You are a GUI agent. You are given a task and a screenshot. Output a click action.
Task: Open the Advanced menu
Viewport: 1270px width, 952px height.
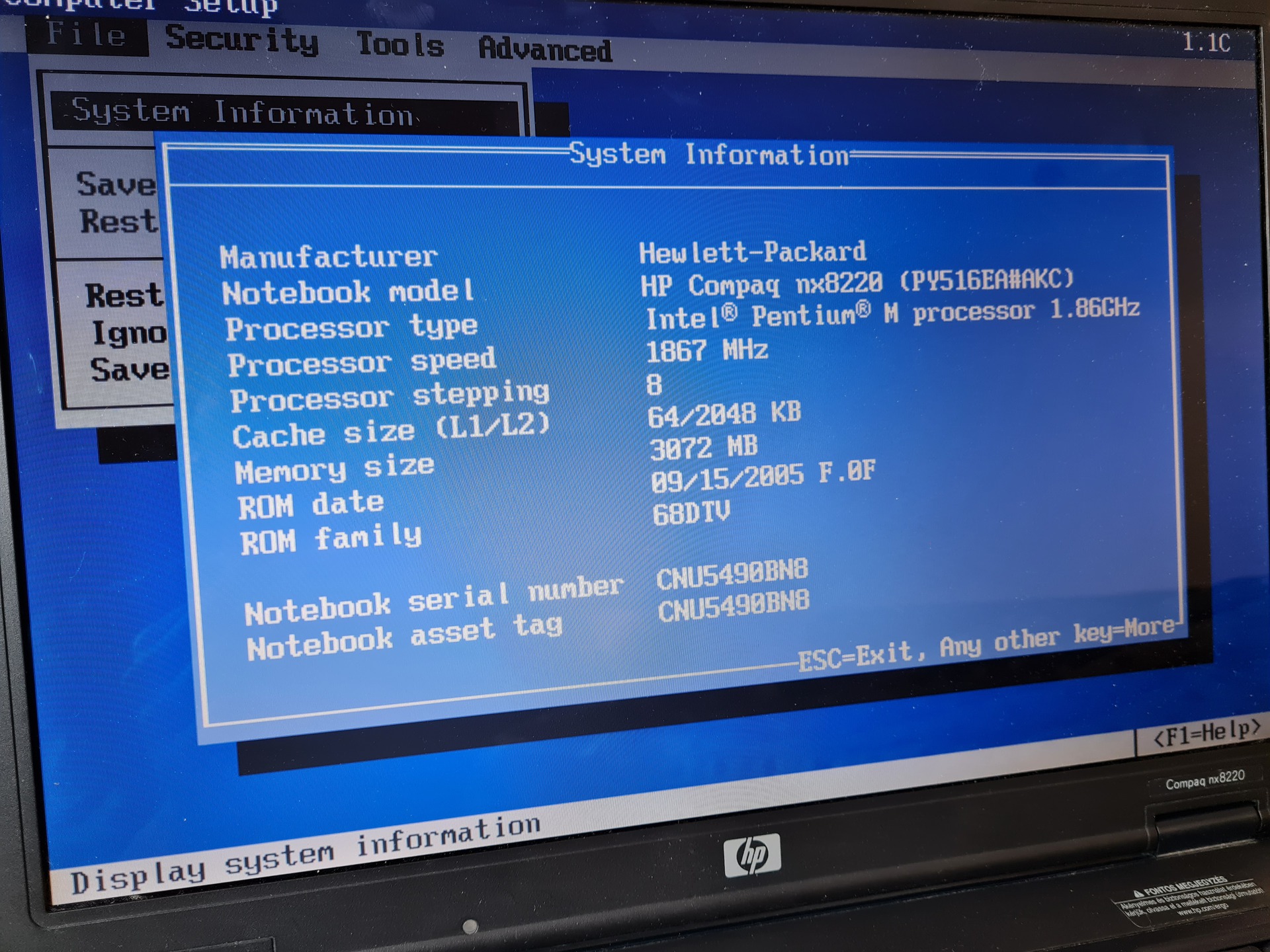(x=545, y=50)
